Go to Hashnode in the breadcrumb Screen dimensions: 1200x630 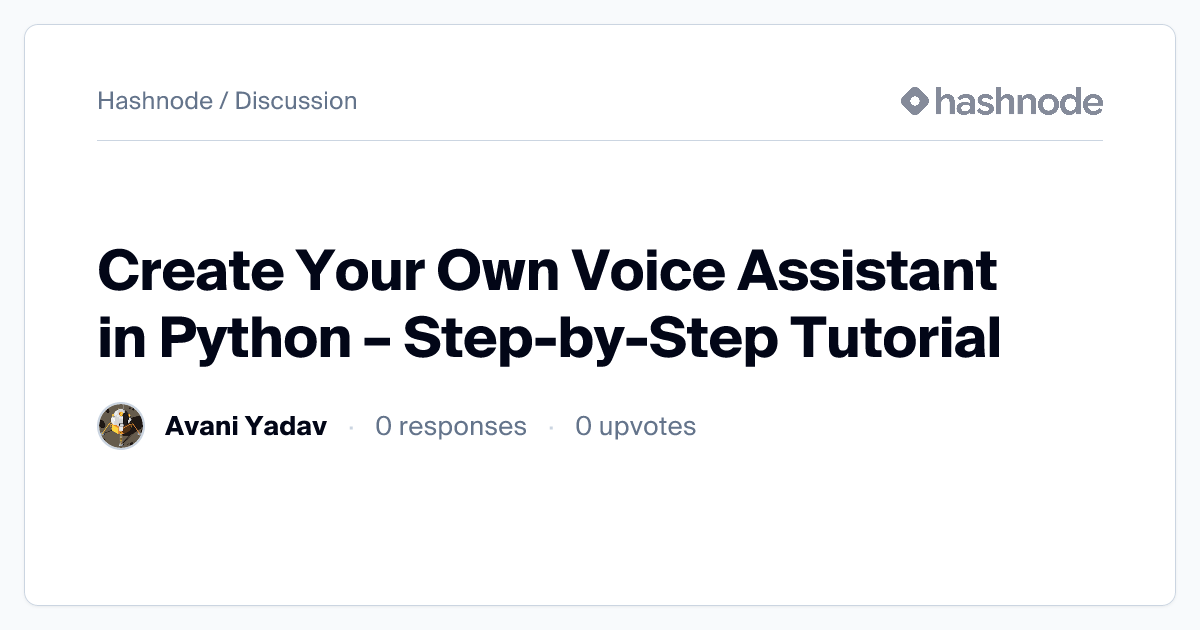[155, 101]
